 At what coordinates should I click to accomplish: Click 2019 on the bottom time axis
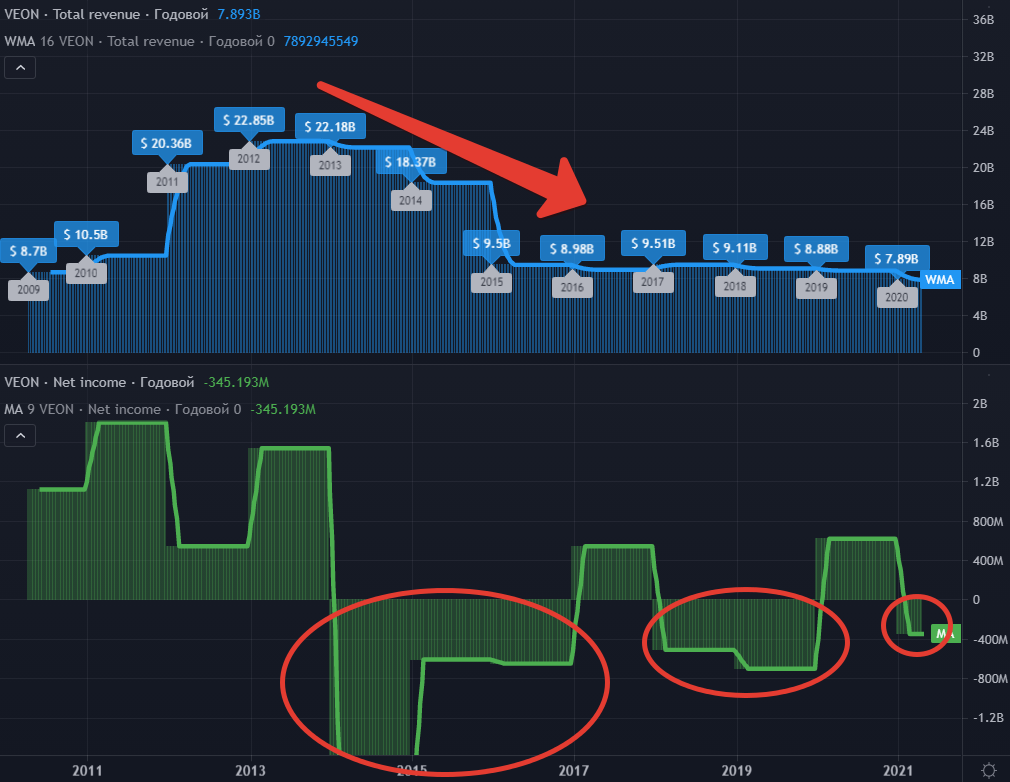point(736,770)
